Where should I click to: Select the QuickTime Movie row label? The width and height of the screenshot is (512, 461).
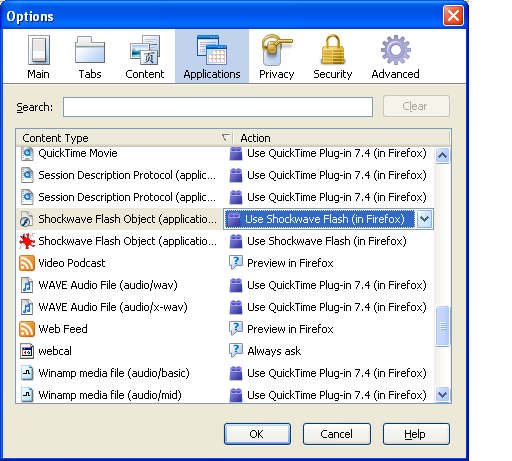tap(78, 153)
